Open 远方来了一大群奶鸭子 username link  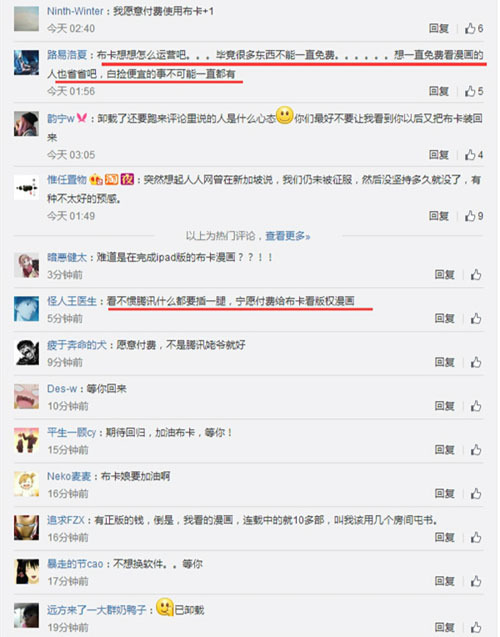coord(96,610)
